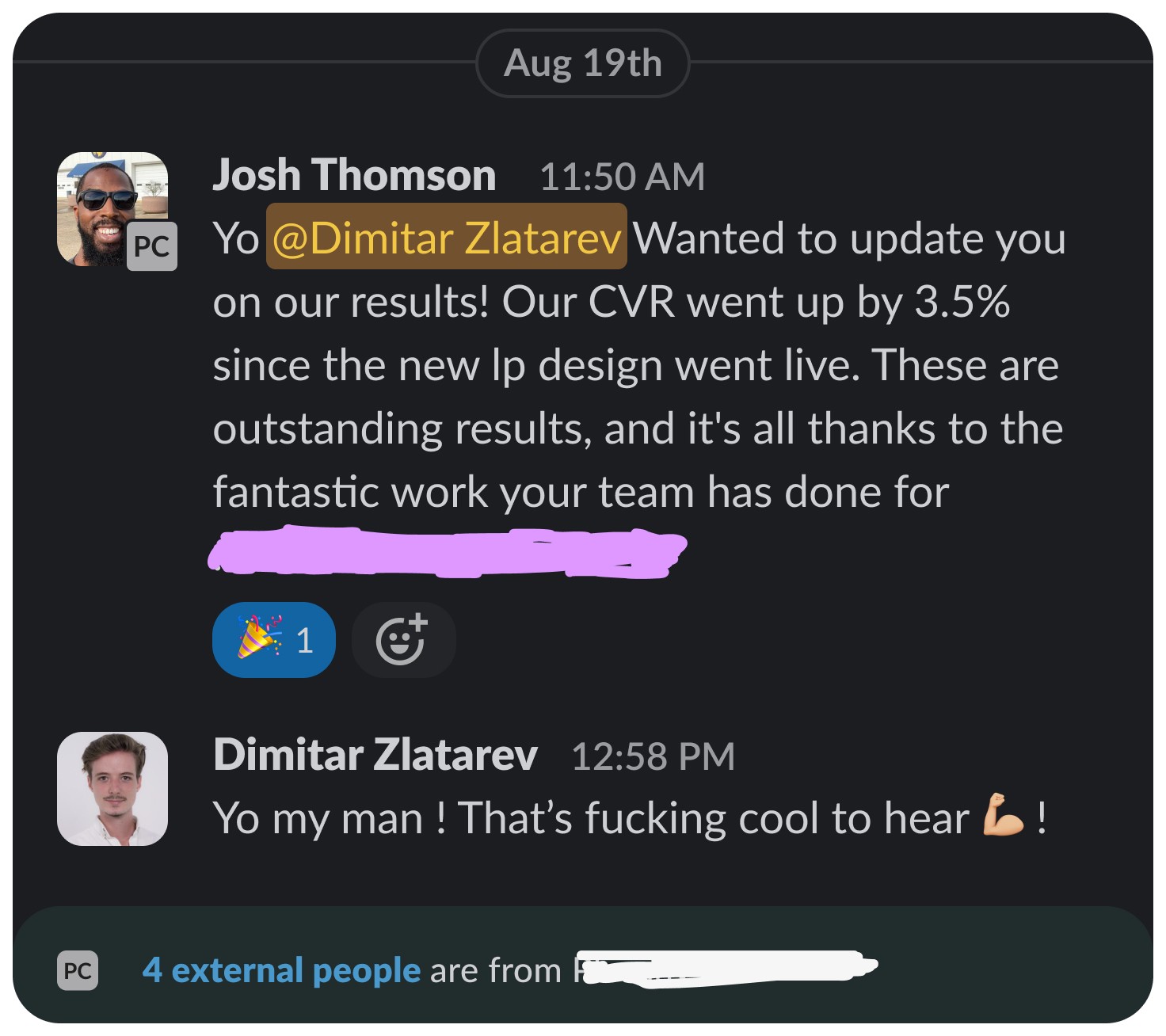Open the Aug 19th date jump pill
The image size is (1166, 1036).
(x=583, y=63)
